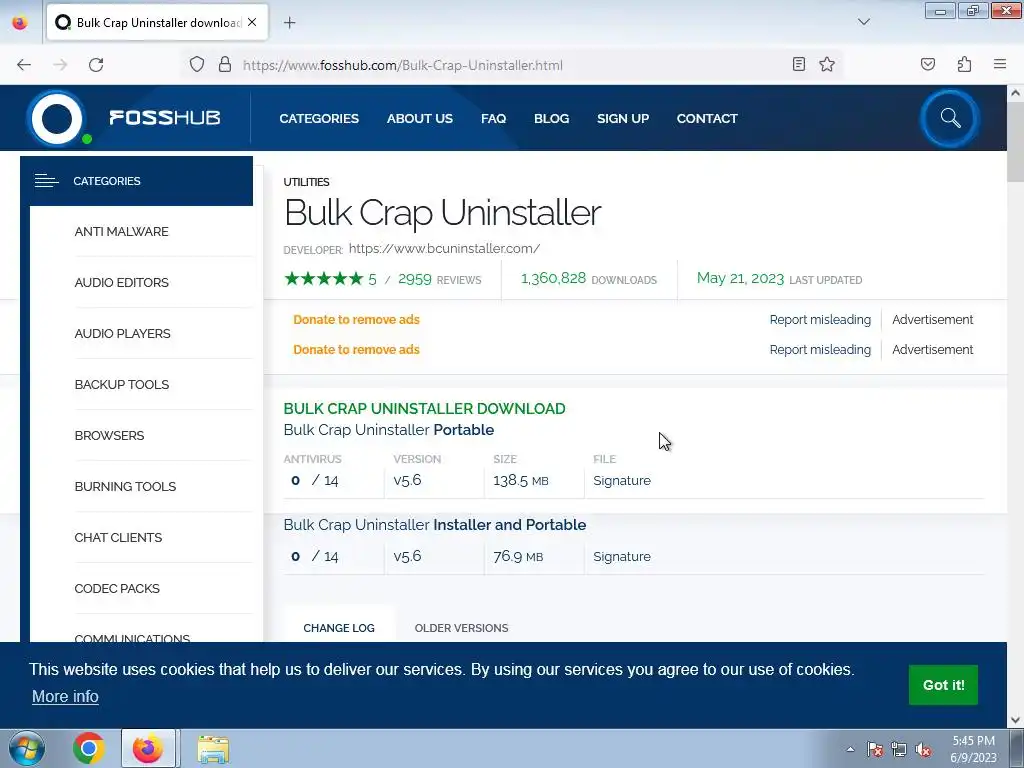Screen dimensions: 1024x768
Task: Accept cookies with Got it! button
Action: [x=943, y=685]
